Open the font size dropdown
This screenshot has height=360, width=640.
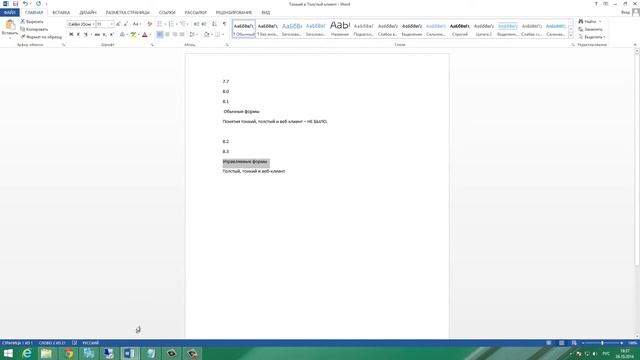pos(111,24)
